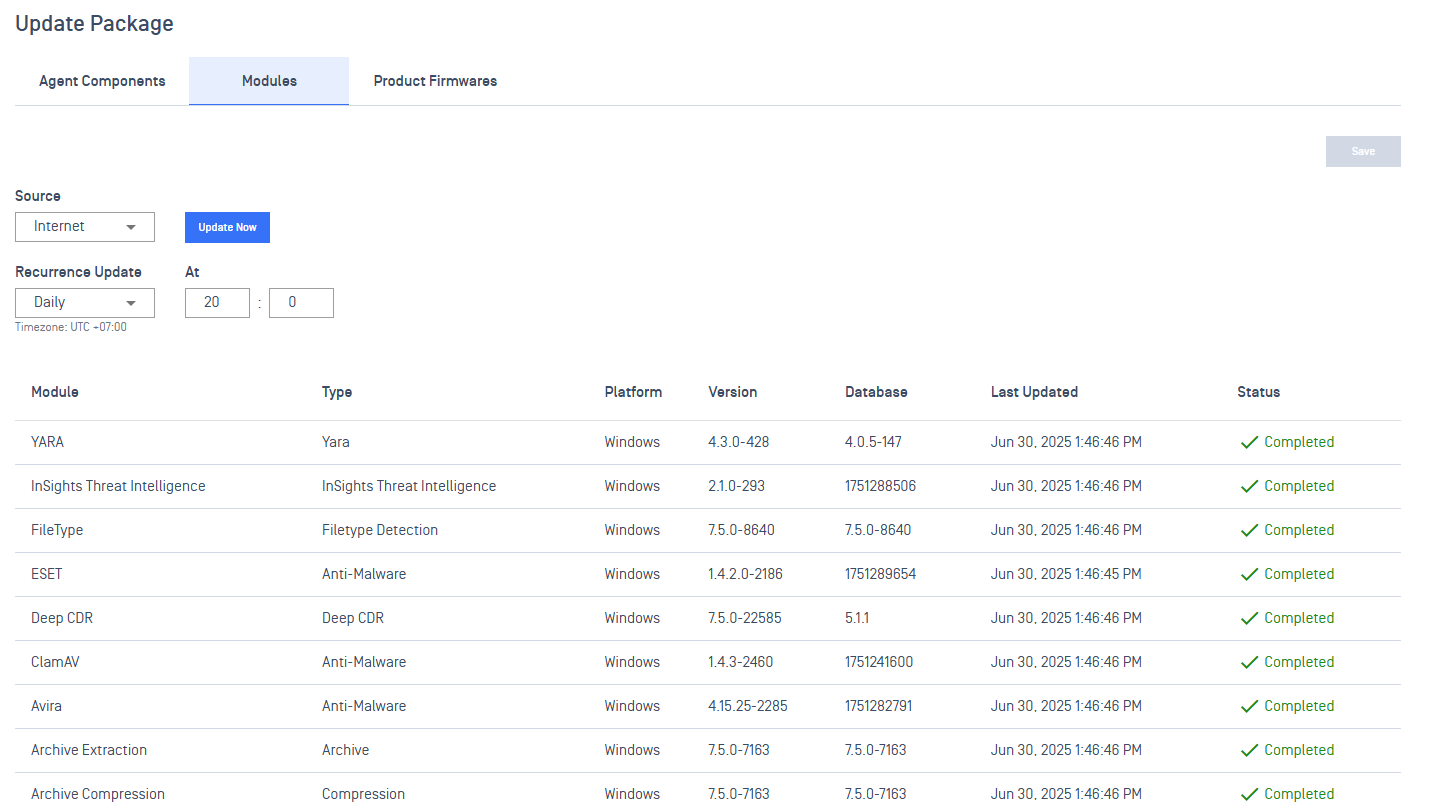Click ESET version 1.4.2.0-2186
The image size is (1429, 803).
point(745,574)
